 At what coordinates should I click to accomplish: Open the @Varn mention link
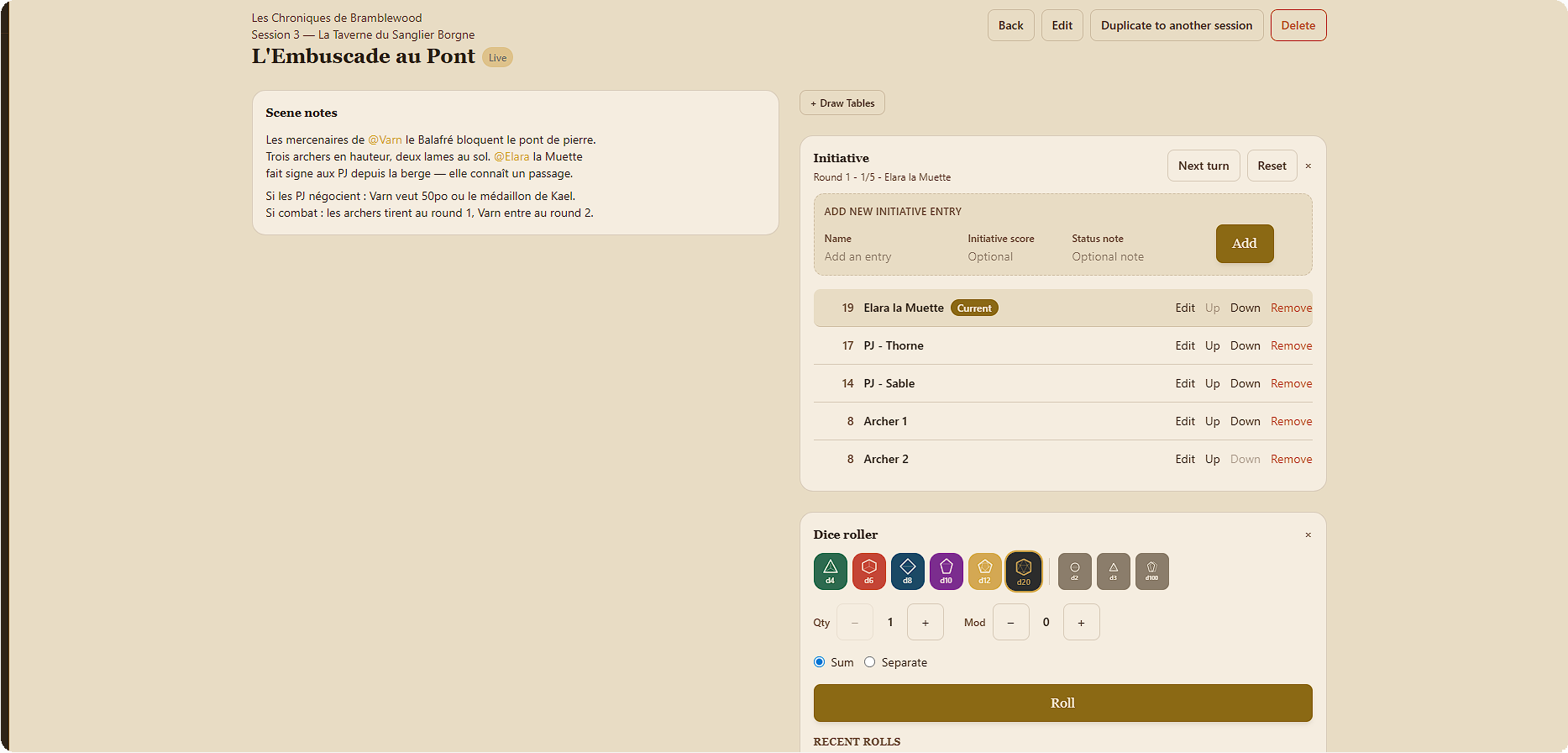385,140
